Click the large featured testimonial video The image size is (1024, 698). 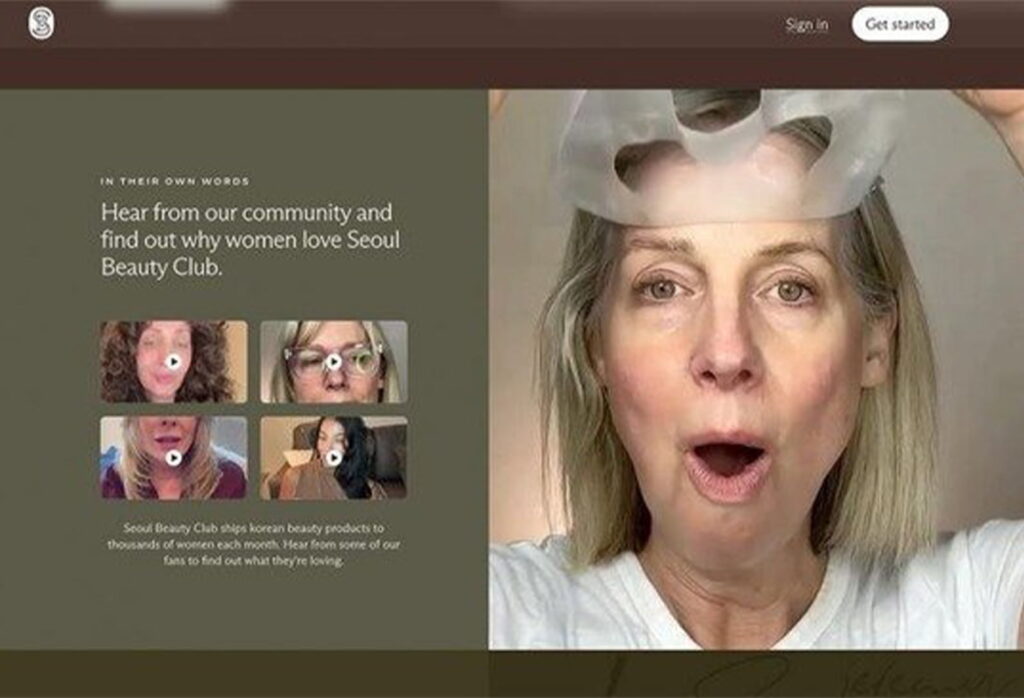(x=755, y=400)
